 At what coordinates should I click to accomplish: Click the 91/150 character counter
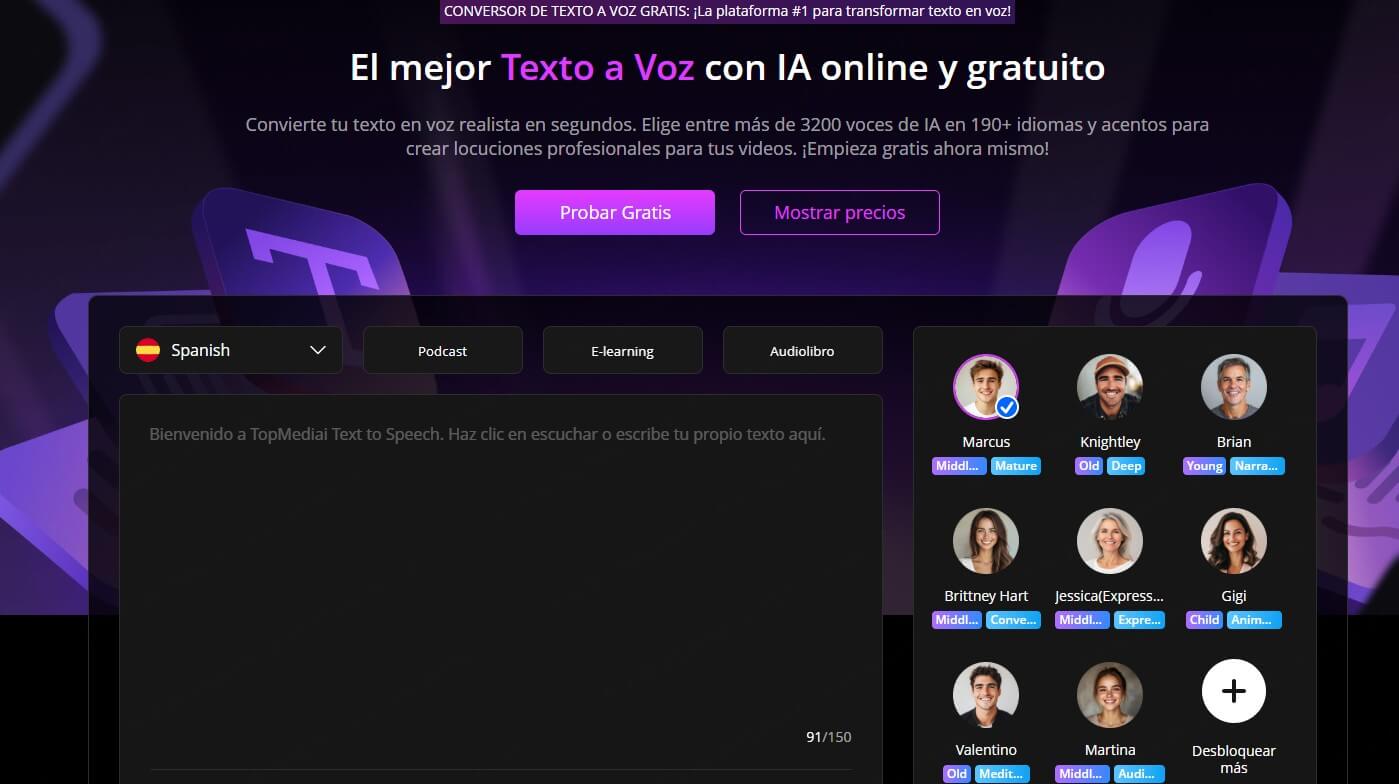point(829,737)
